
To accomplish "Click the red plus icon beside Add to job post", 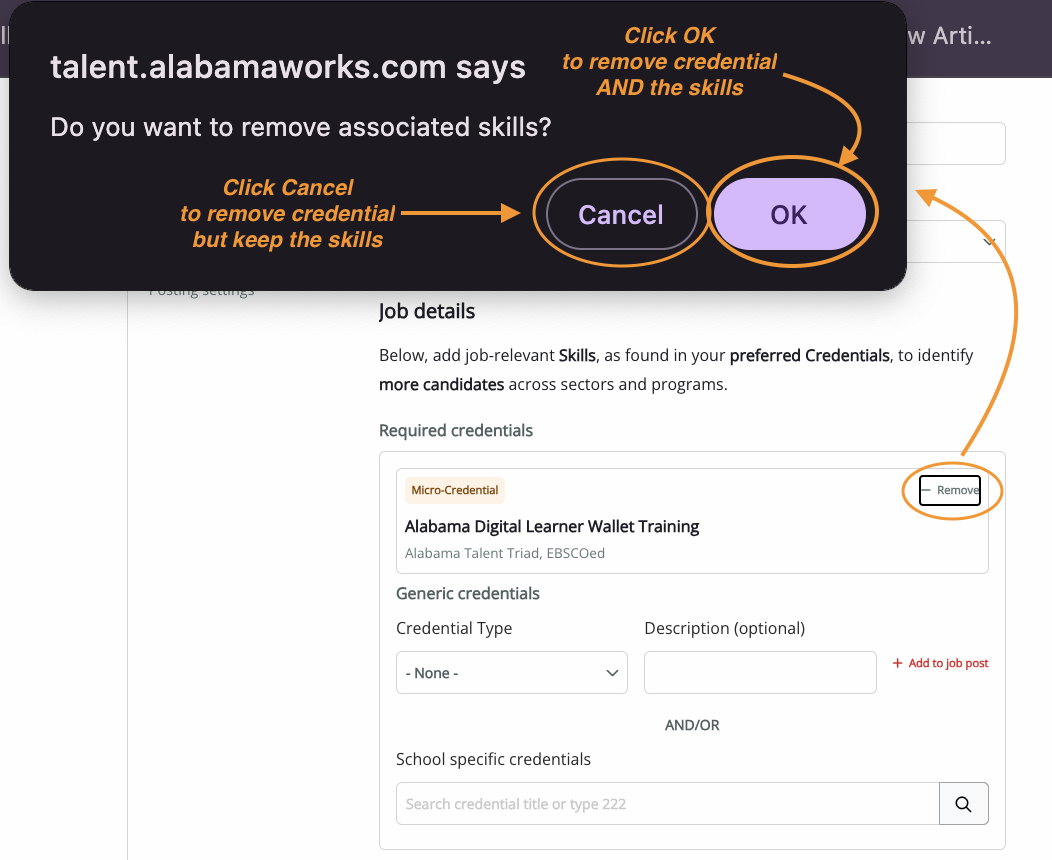I will click(x=897, y=663).
